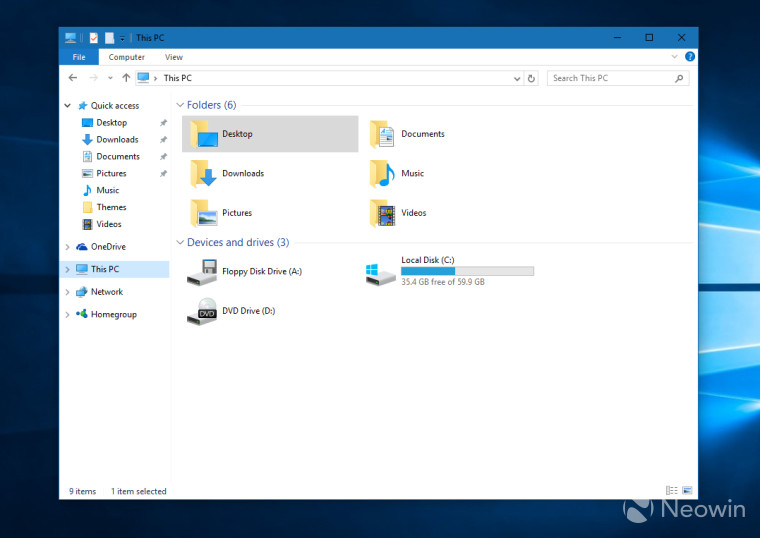
Task: Click the This PC address bar segment
Action: tap(177, 78)
